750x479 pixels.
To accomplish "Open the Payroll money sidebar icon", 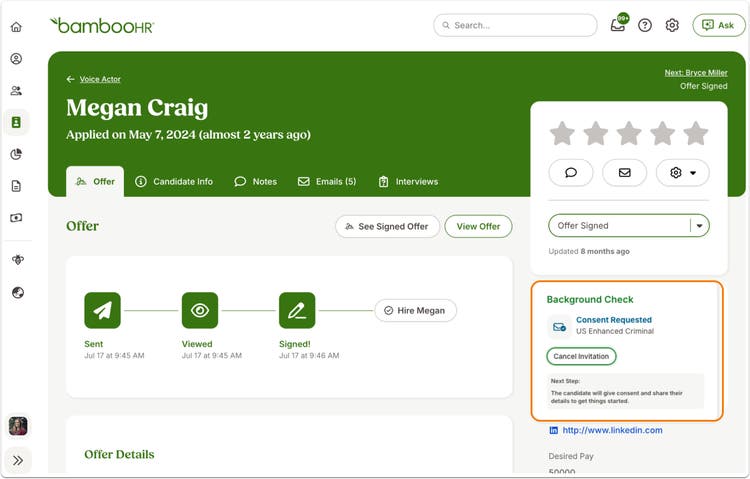I will pos(16,218).
